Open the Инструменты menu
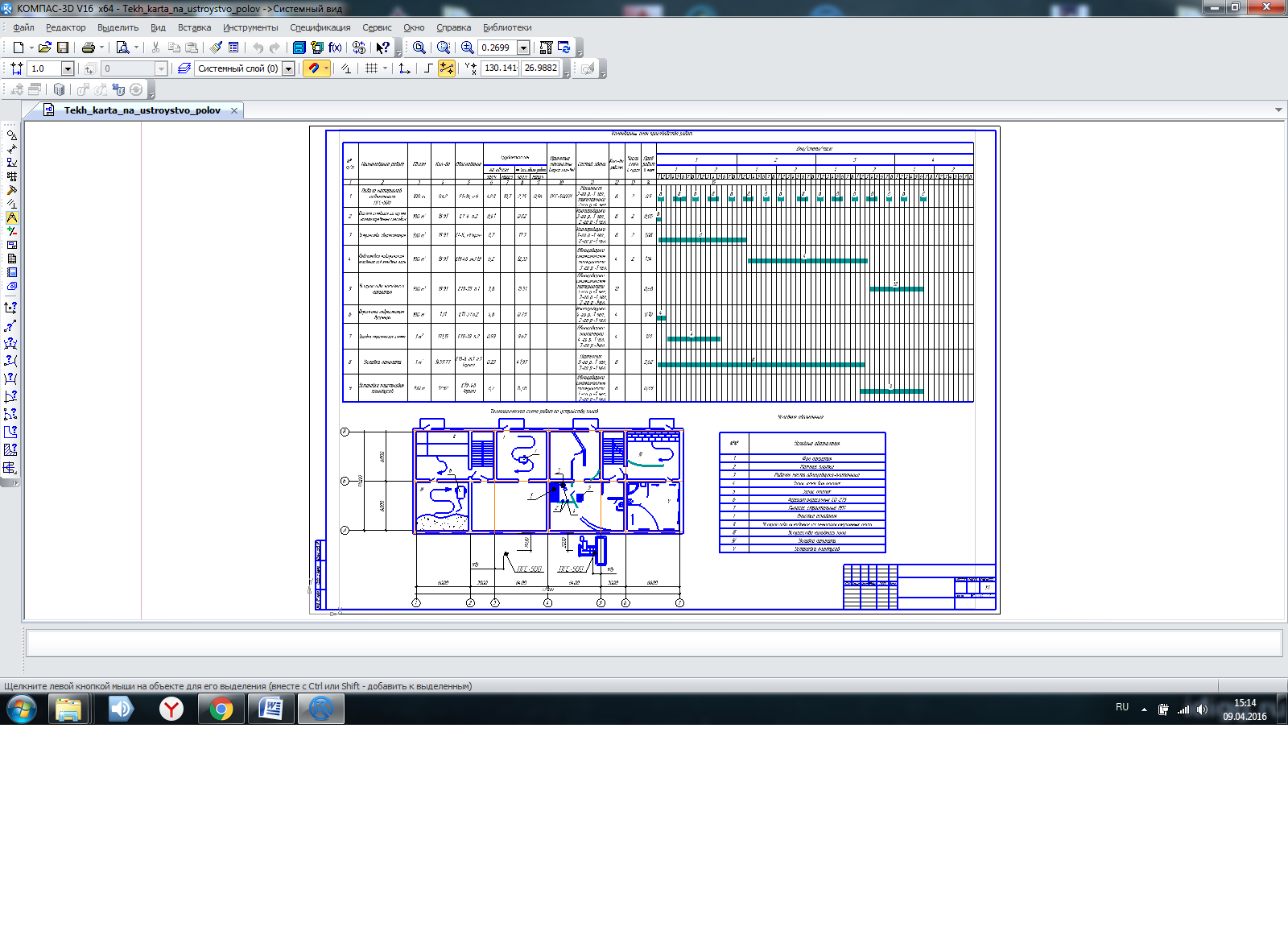1288x935 pixels. (x=250, y=27)
